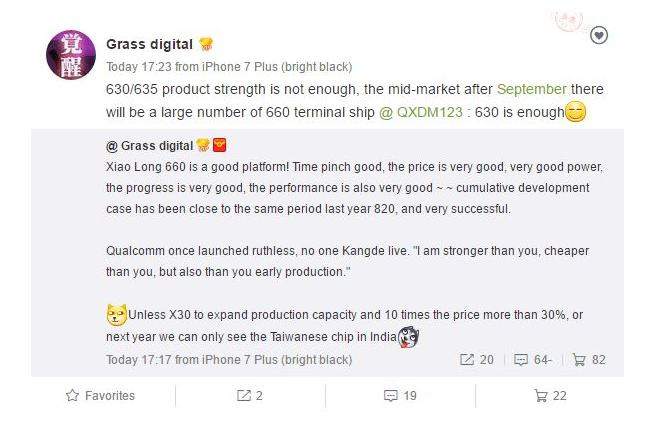Open the 19 comments section
The image size is (659, 426).
click(401, 396)
